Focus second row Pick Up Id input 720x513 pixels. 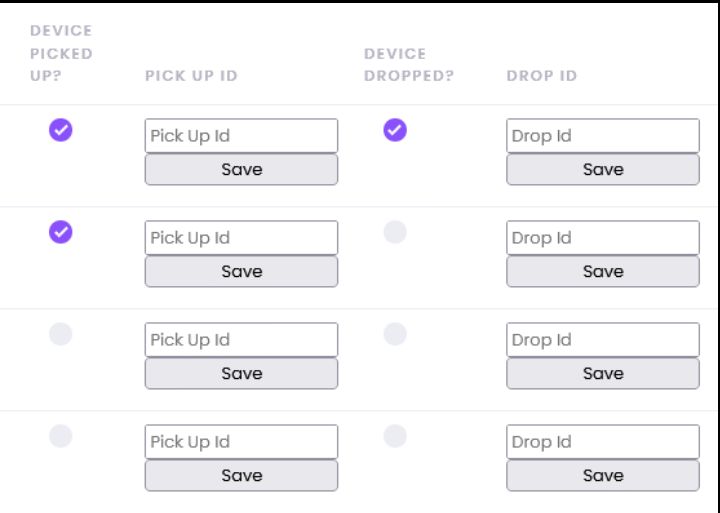tap(241, 238)
